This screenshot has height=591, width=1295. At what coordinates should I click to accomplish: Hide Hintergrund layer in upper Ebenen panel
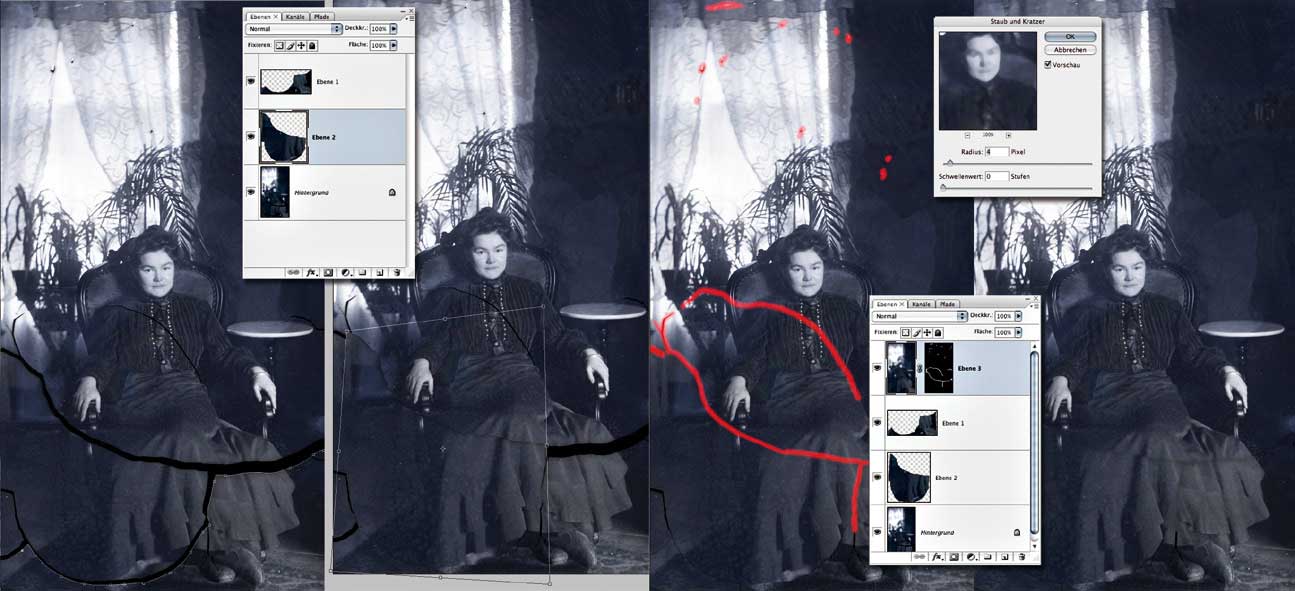pos(250,191)
